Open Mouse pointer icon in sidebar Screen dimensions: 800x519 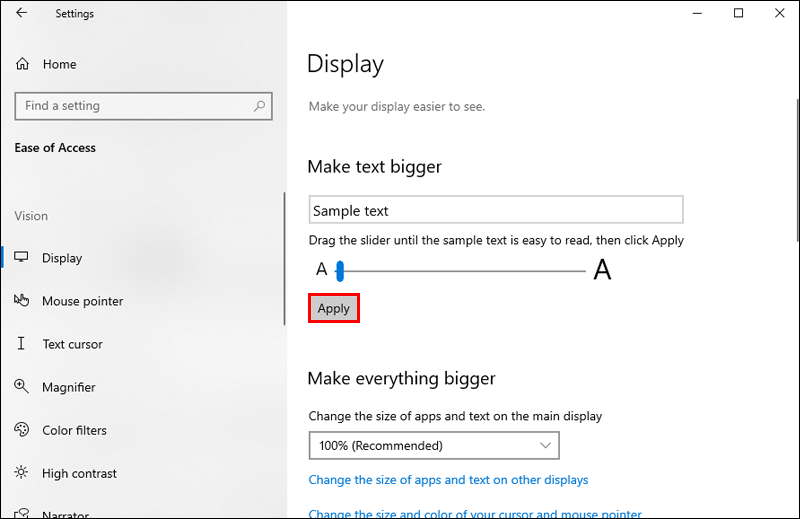coord(21,300)
